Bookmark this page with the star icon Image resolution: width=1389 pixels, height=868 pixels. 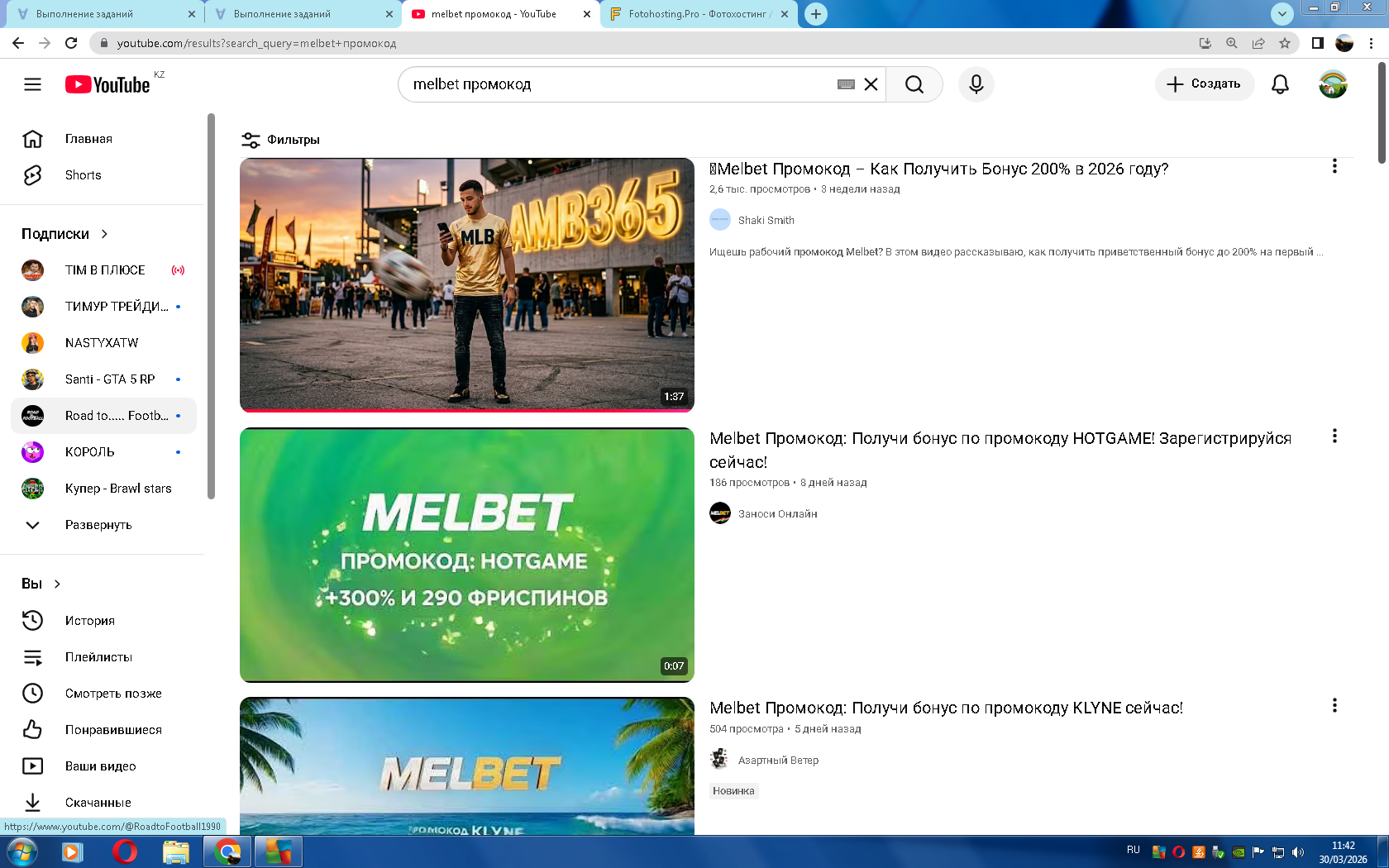click(1284, 43)
